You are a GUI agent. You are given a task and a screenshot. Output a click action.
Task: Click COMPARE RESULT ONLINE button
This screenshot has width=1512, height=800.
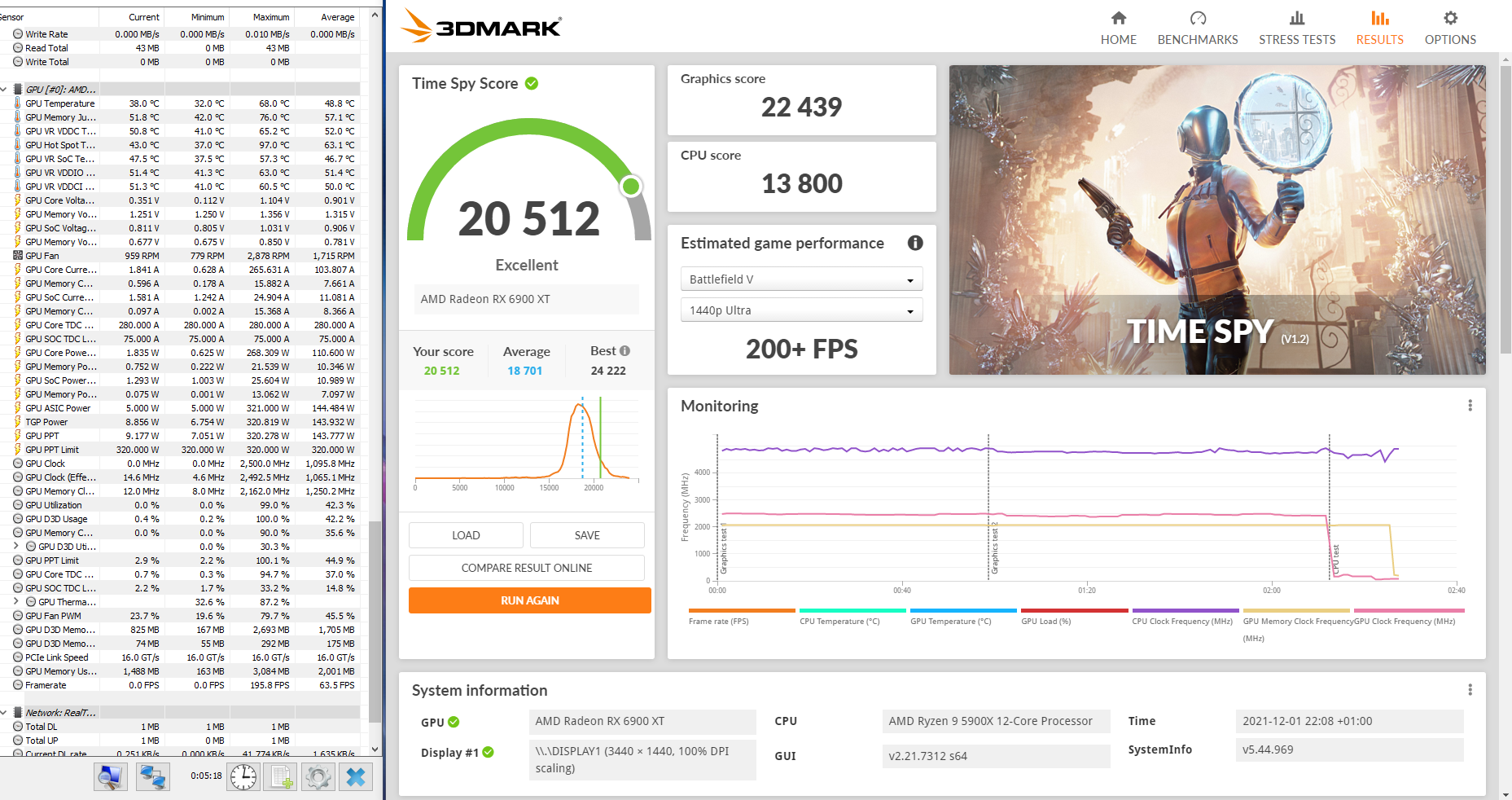tap(527, 568)
